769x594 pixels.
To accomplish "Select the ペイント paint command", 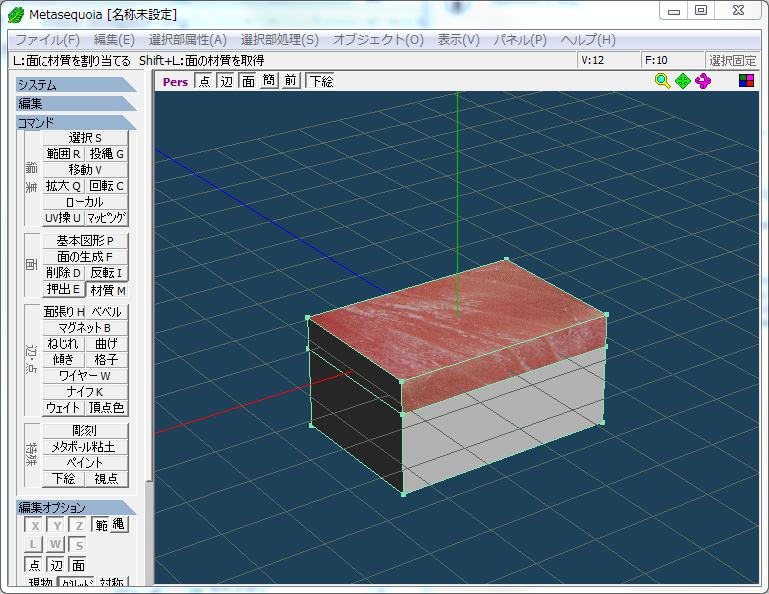I will (85, 463).
